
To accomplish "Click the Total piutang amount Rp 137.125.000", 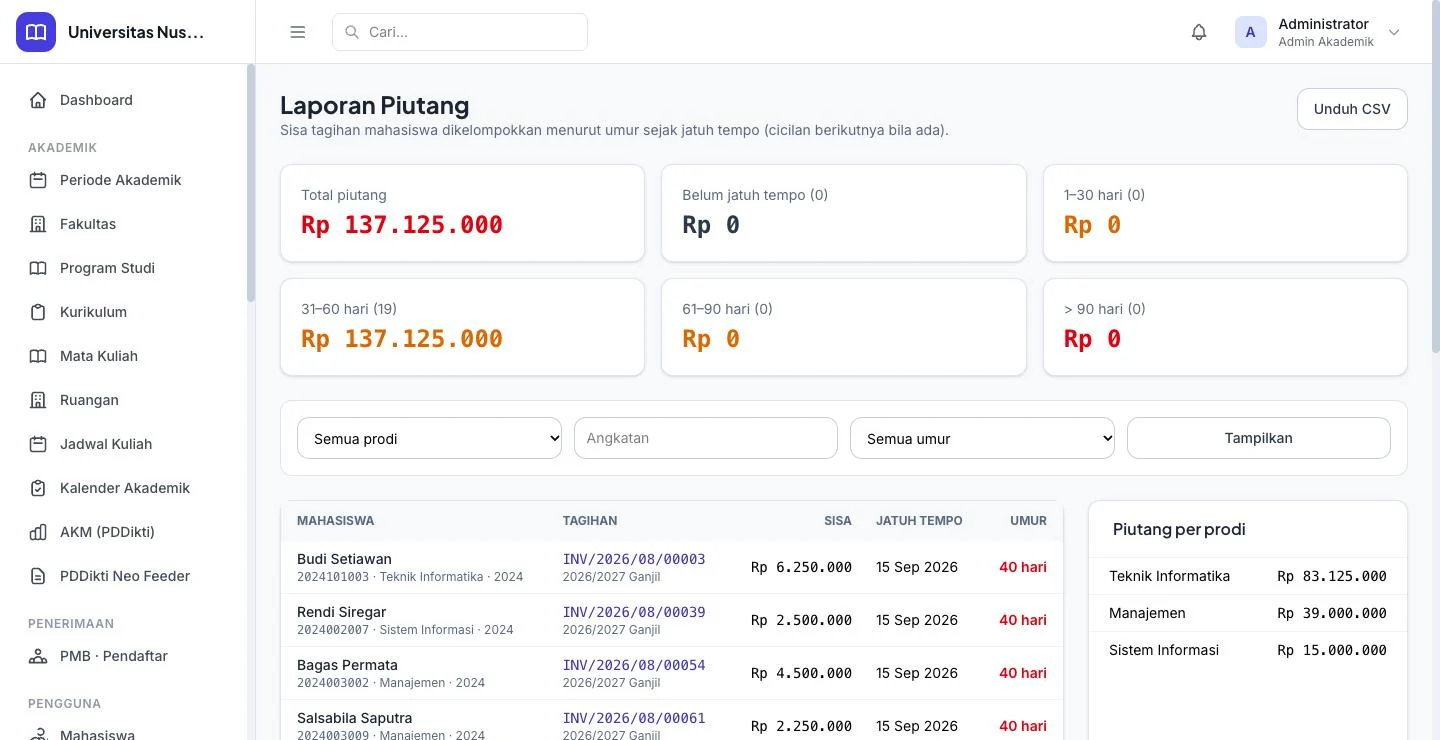I will (402, 225).
